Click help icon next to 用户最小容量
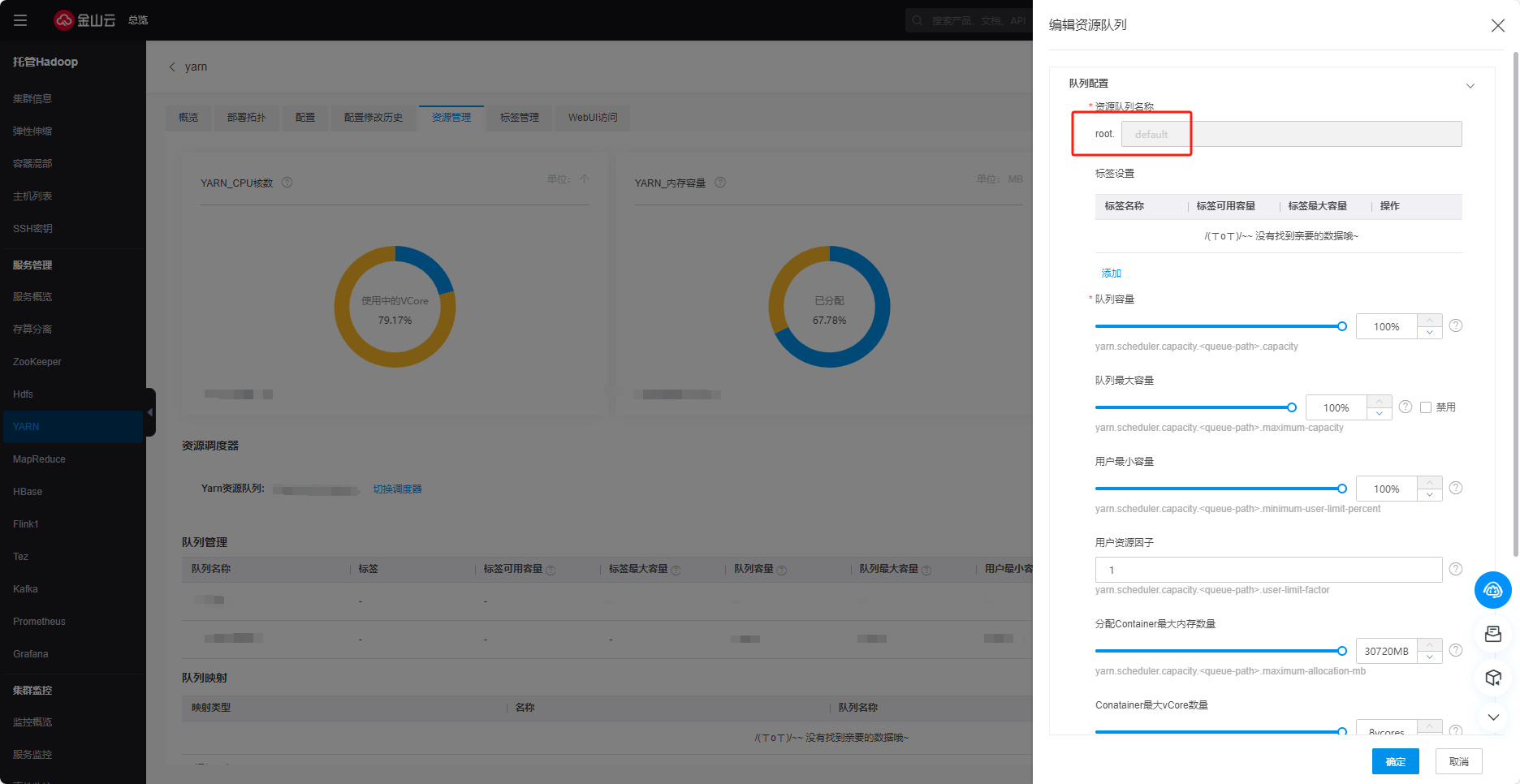Image resolution: width=1520 pixels, height=784 pixels. tap(1456, 488)
